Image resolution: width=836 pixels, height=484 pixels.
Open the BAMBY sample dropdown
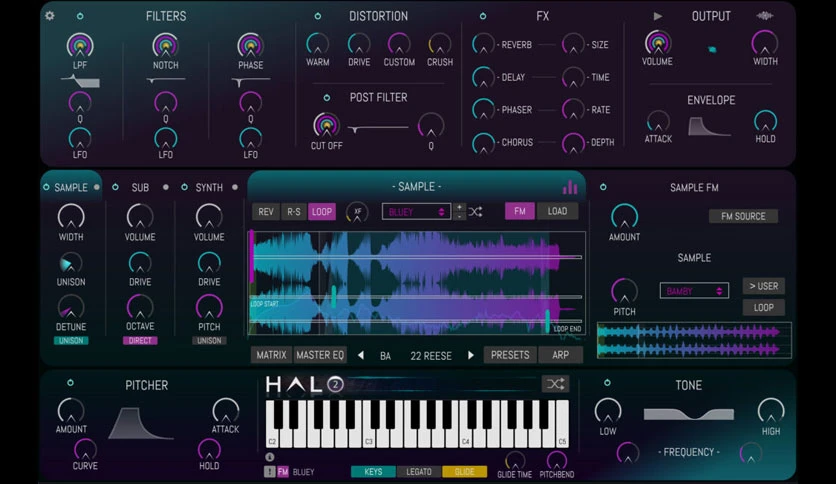coord(694,291)
